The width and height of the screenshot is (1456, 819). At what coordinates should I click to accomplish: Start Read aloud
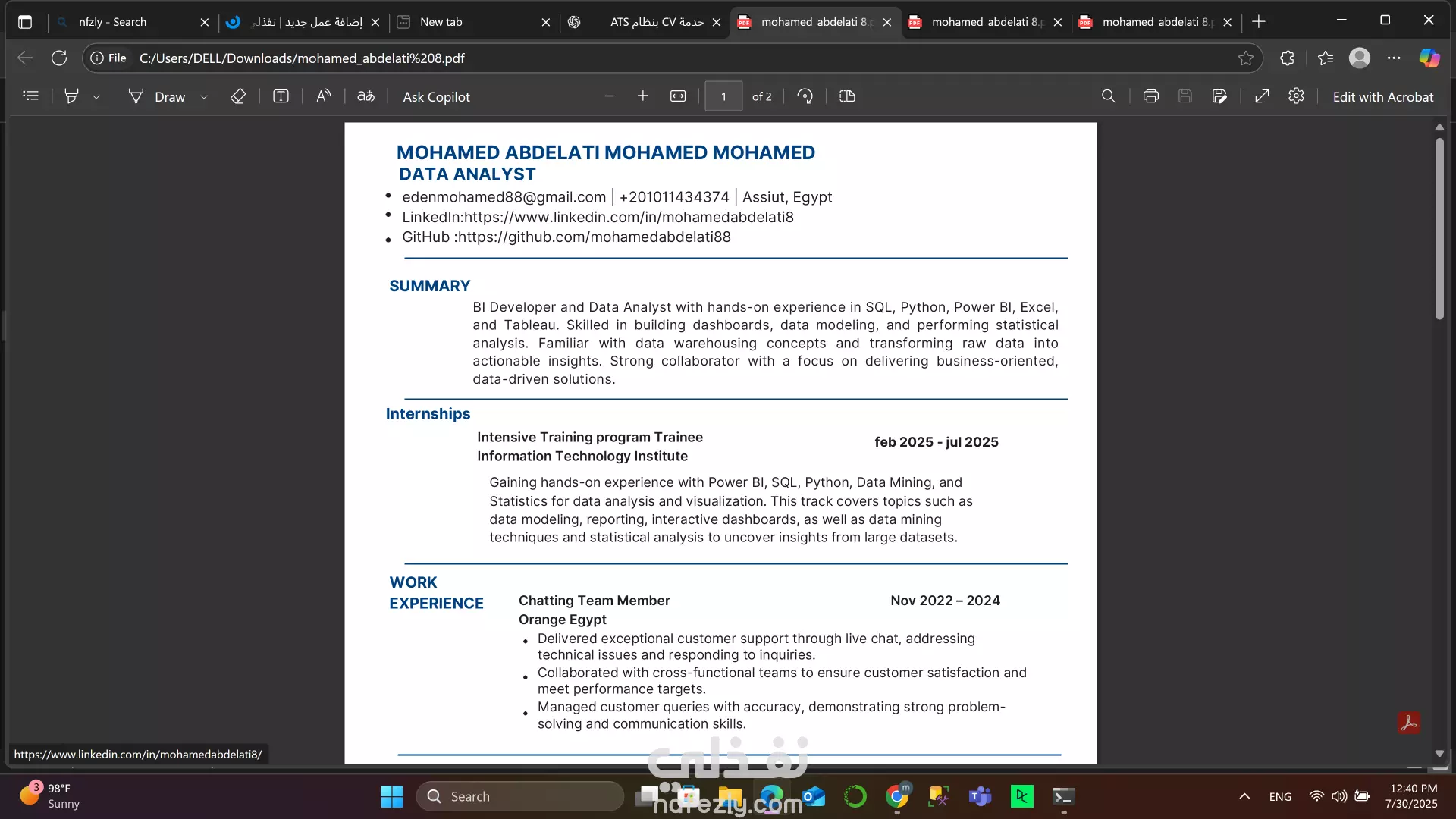point(324,96)
